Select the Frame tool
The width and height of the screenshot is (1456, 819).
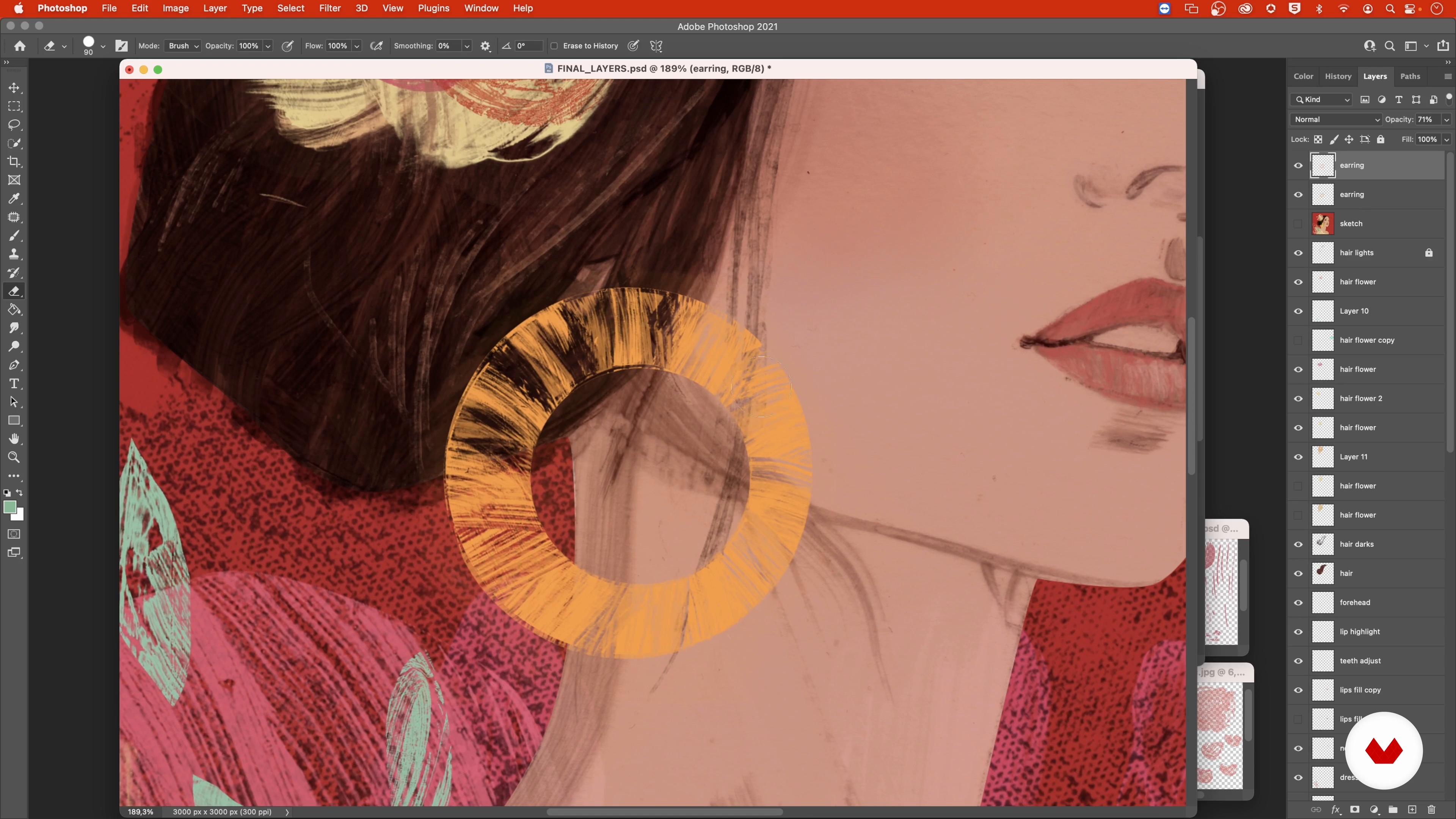tap(14, 180)
